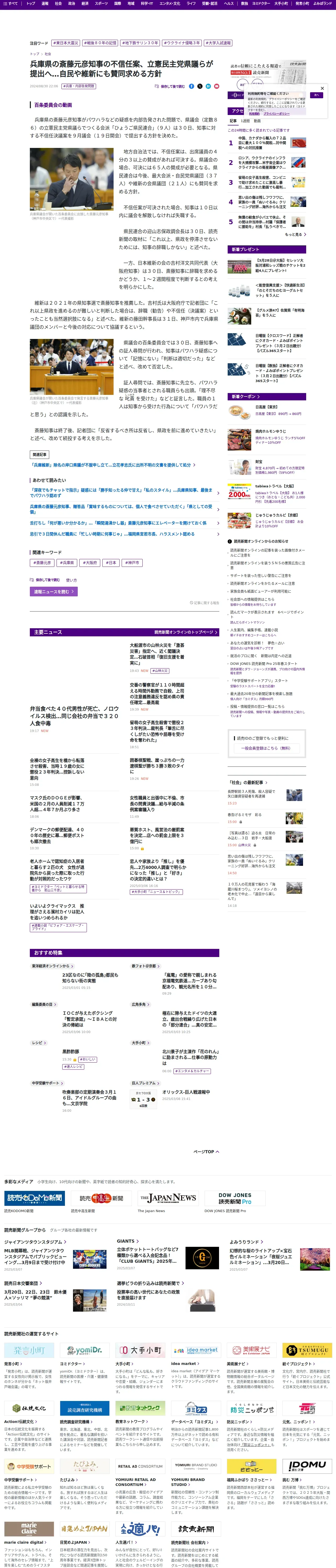Click the red mail share icon
Image resolution: width=336 pixels, height=1568 pixels.
pyautogui.click(x=216, y=87)
